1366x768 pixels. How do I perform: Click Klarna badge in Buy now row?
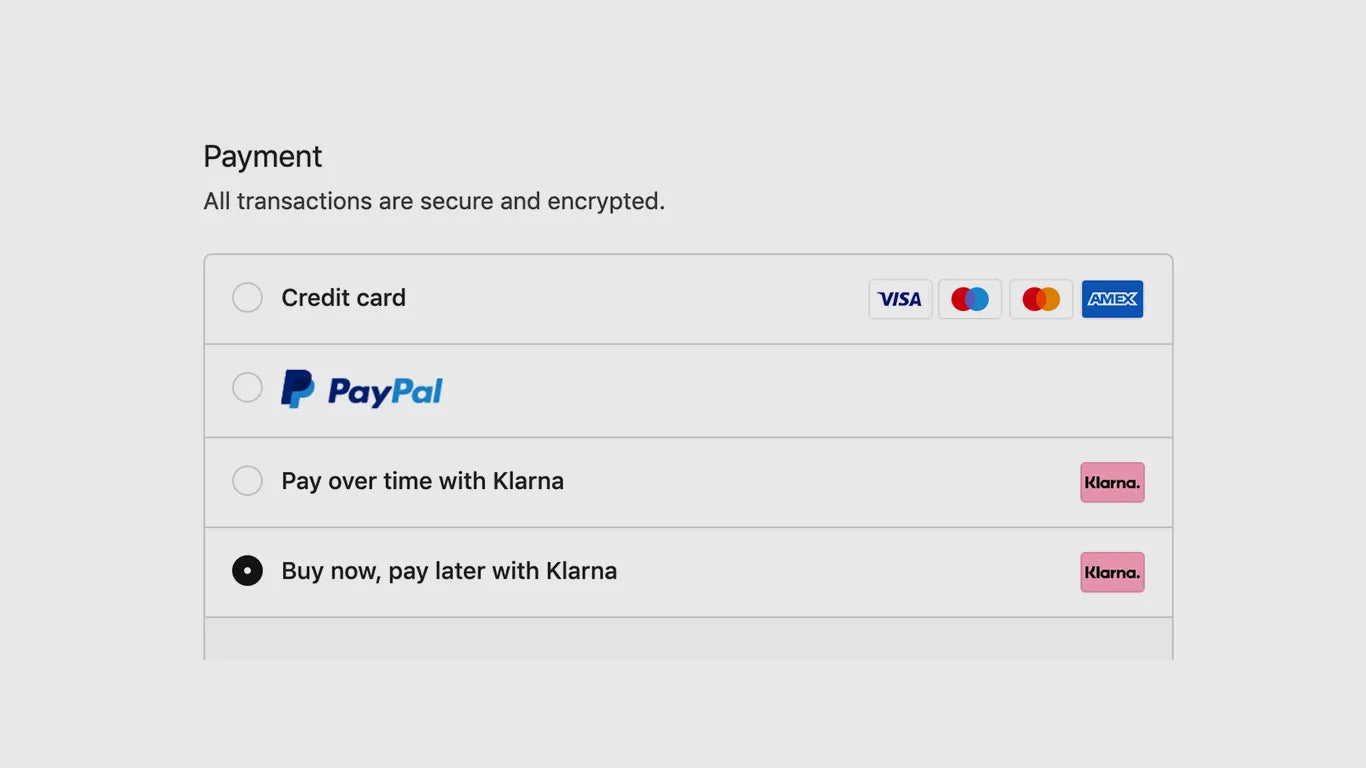click(x=1112, y=572)
